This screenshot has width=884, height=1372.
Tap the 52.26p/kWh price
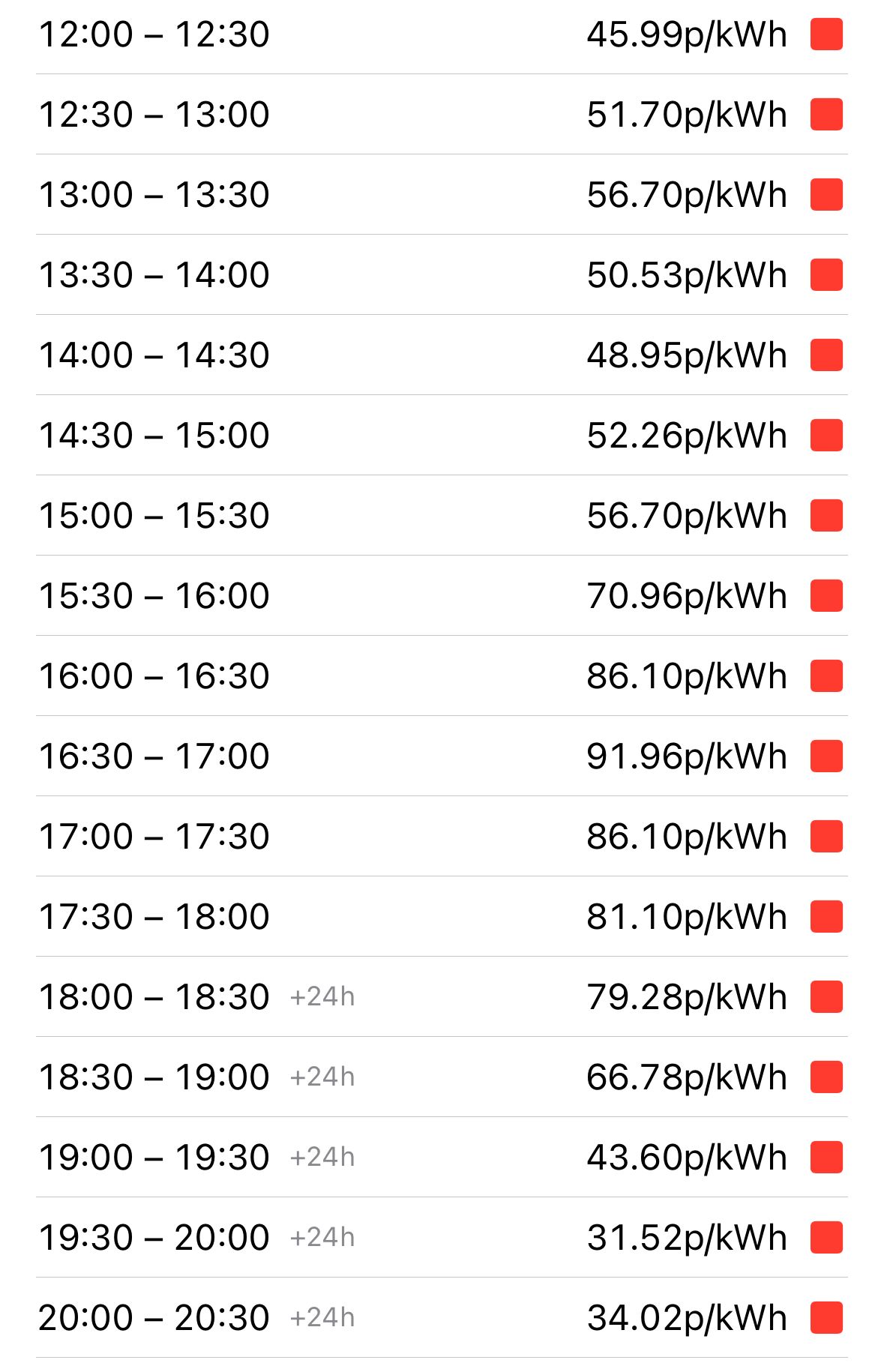point(687,436)
